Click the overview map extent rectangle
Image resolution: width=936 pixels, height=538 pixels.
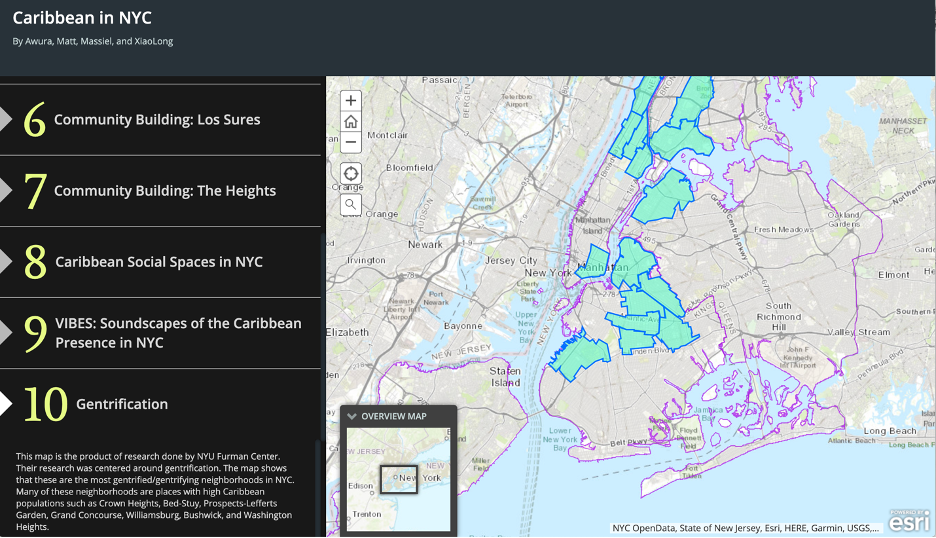click(x=399, y=479)
